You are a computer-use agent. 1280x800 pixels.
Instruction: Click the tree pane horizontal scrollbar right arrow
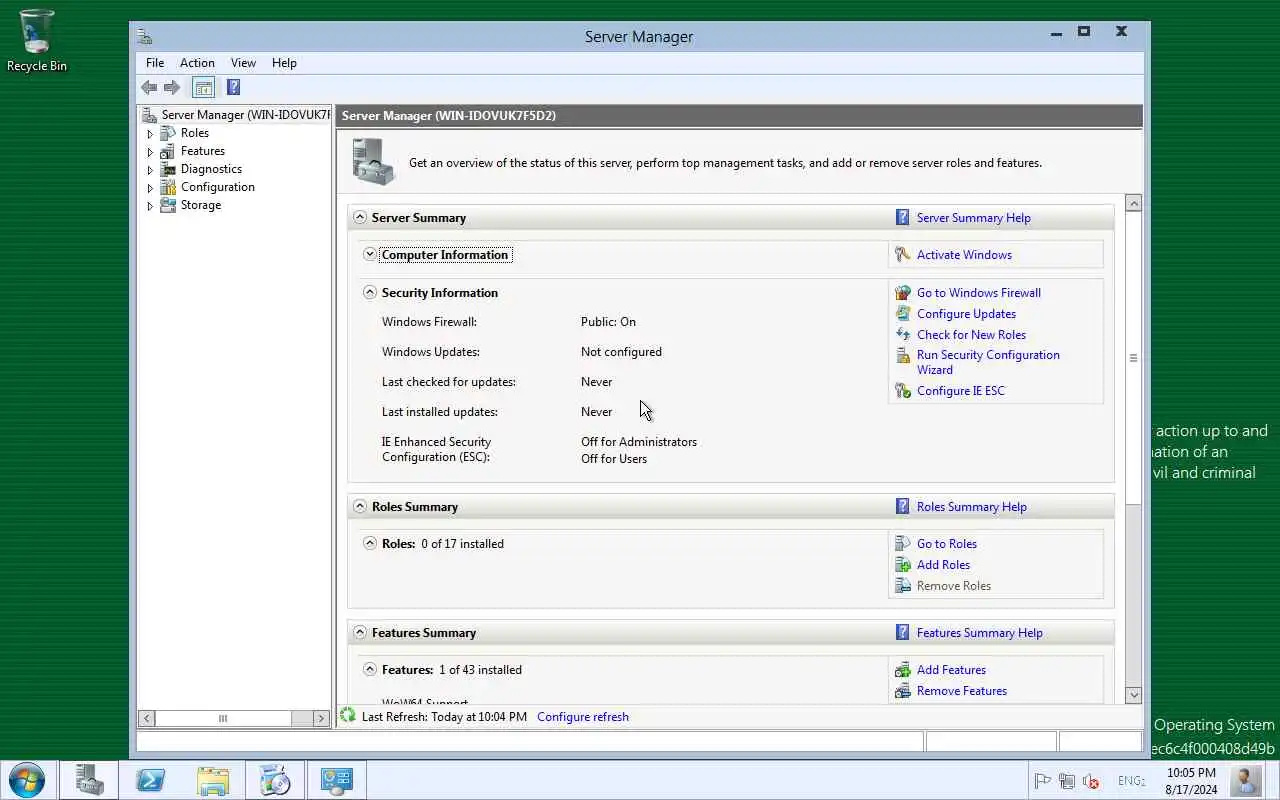pos(321,718)
